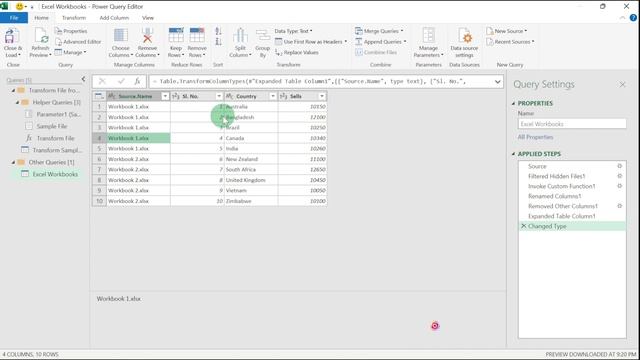Close the Query Settings pane

point(622,84)
